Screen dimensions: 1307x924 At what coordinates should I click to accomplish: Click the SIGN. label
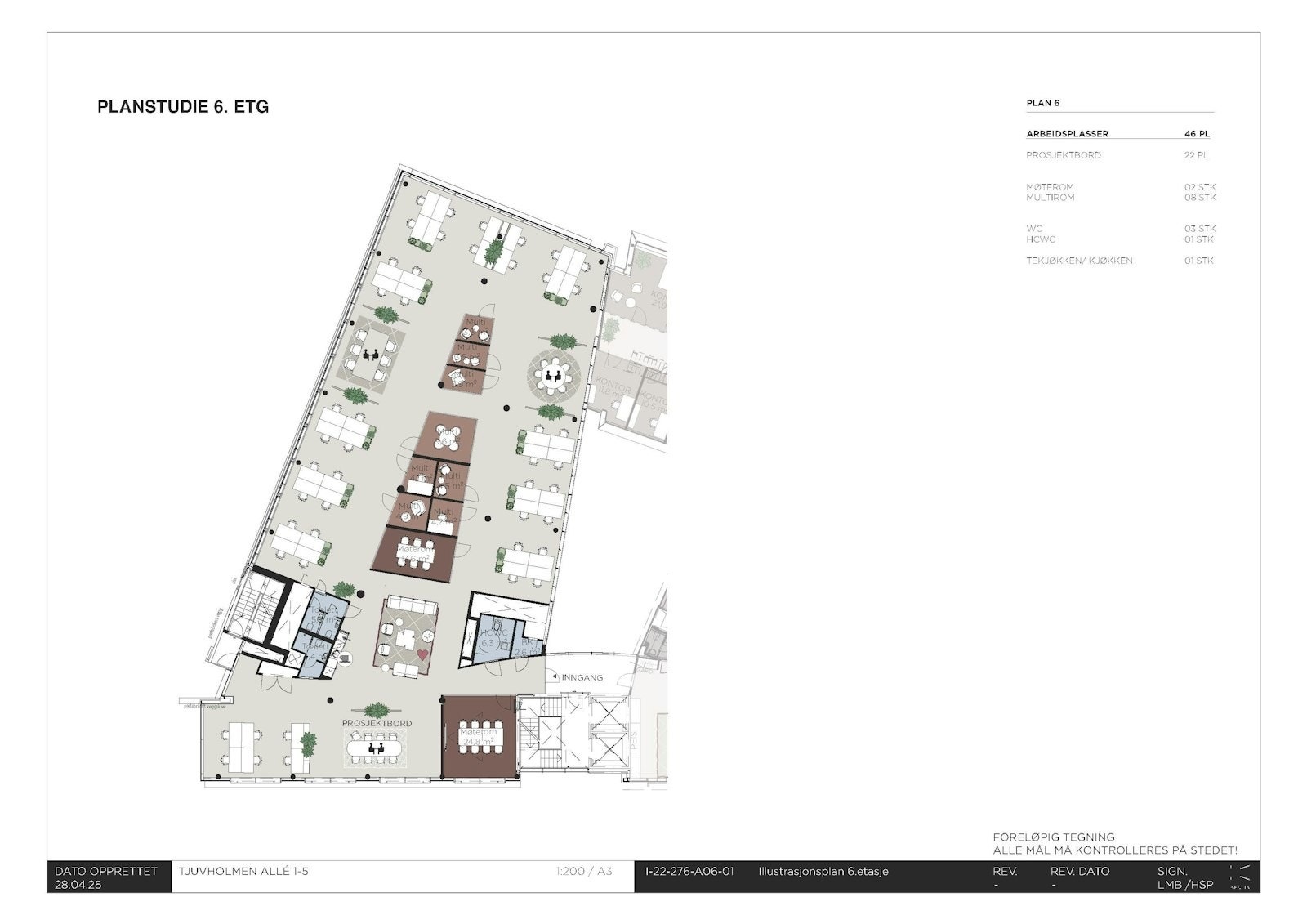point(1172,871)
